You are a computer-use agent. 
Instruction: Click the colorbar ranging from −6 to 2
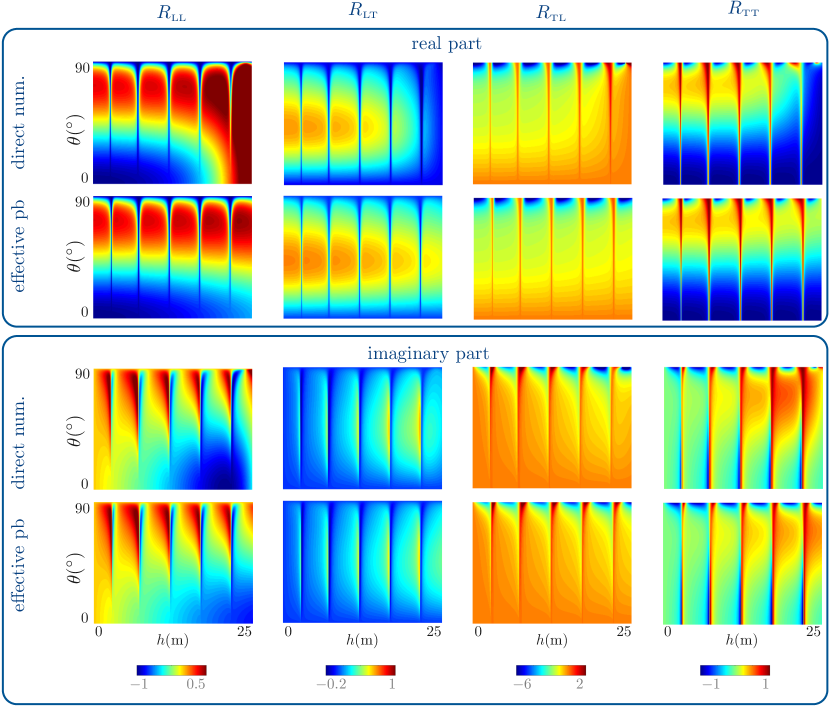coord(551,670)
